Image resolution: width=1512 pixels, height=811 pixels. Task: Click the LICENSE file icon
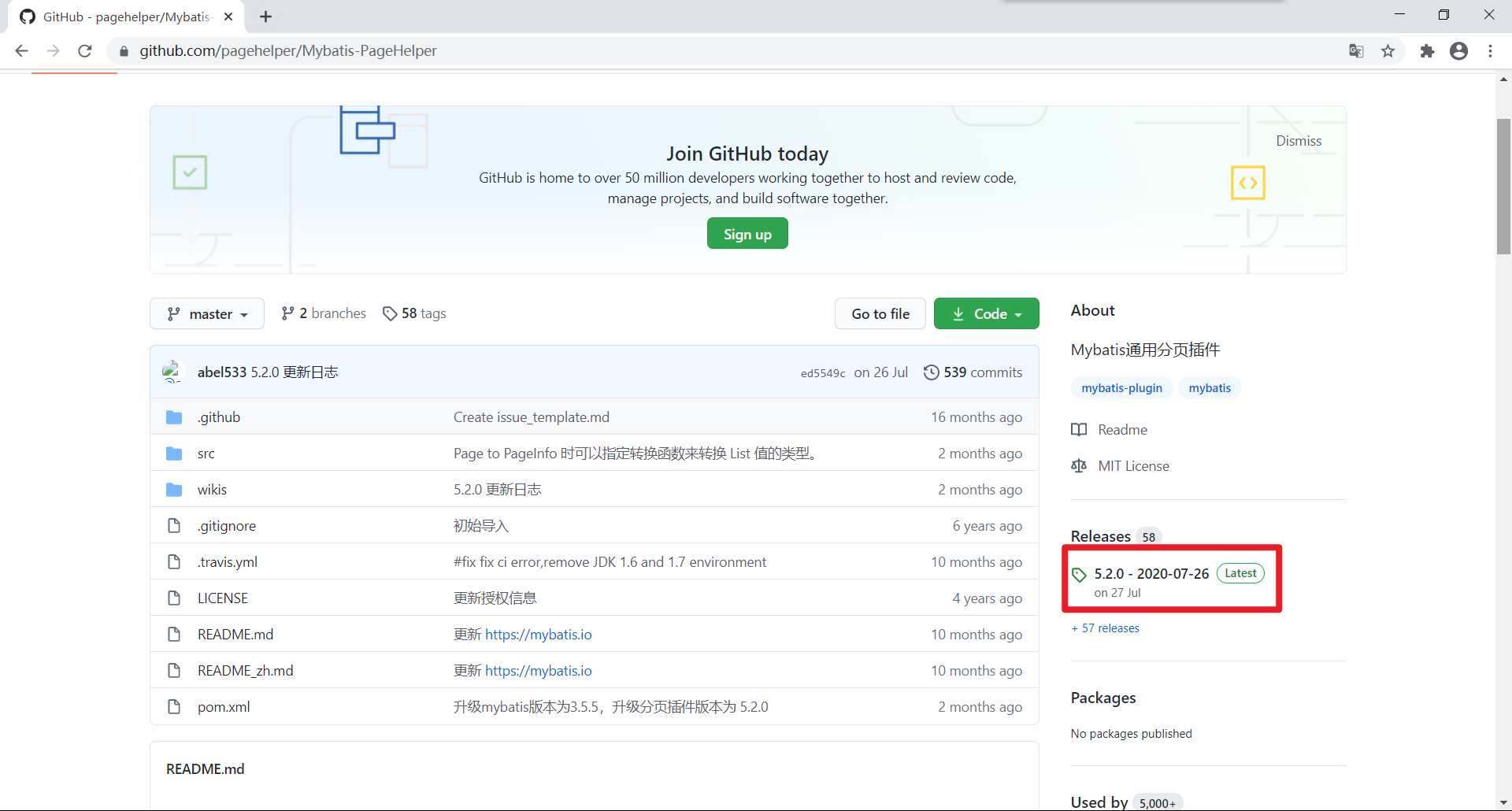pyautogui.click(x=174, y=598)
